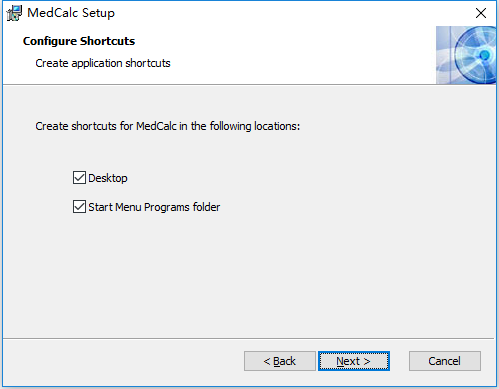The width and height of the screenshot is (499, 389).
Task: Click the right arrow on the Next button
Action: (x=367, y=361)
